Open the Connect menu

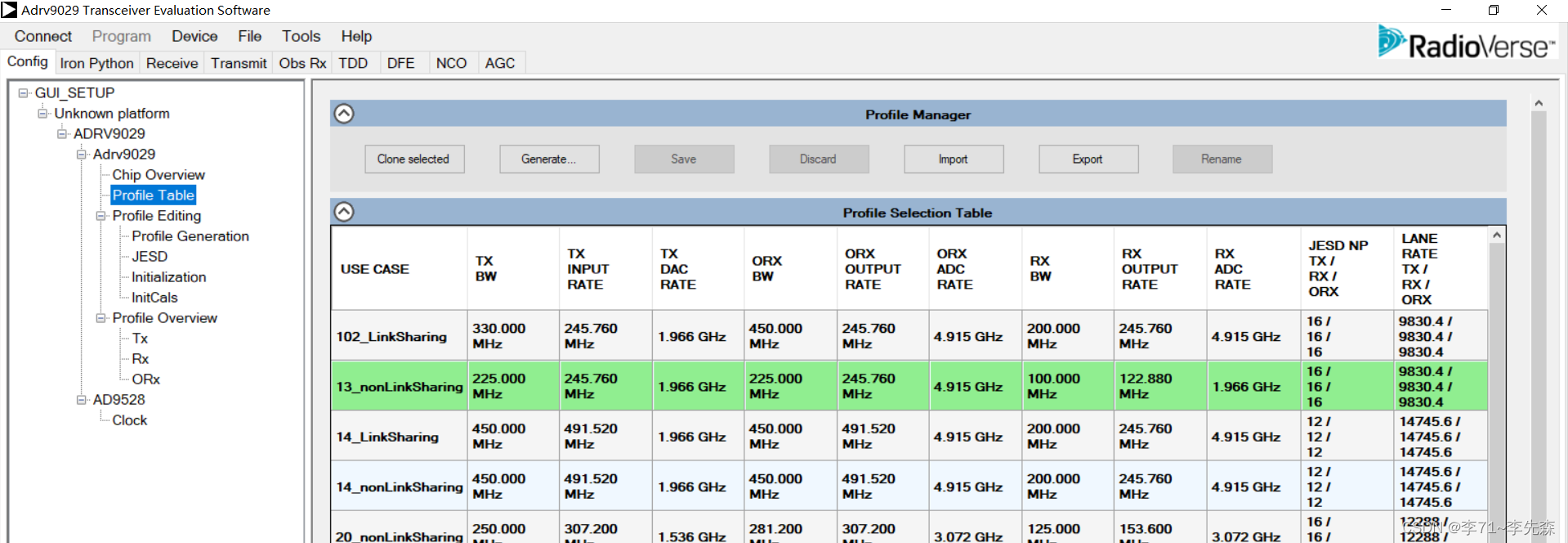coord(43,36)
